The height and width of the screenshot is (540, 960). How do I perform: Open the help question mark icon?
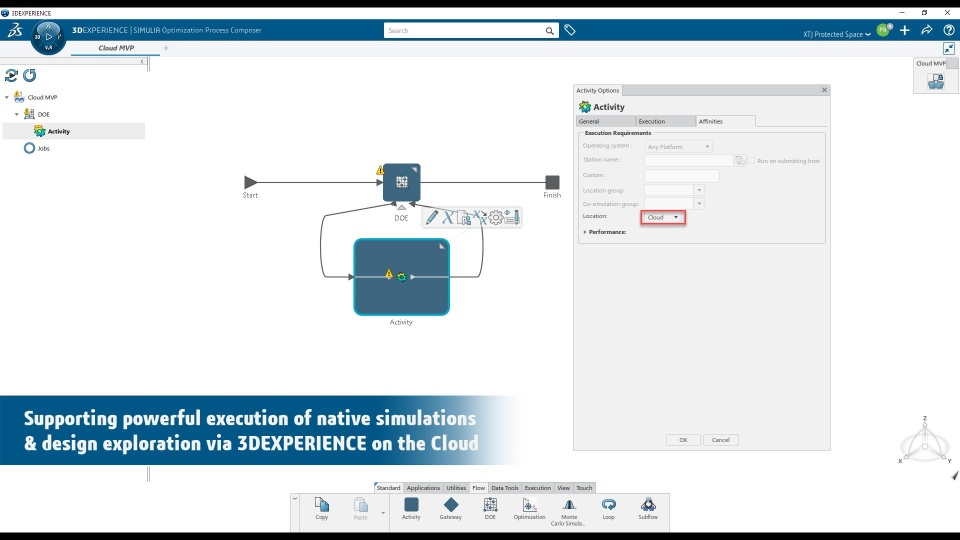[x=949, y=30]
